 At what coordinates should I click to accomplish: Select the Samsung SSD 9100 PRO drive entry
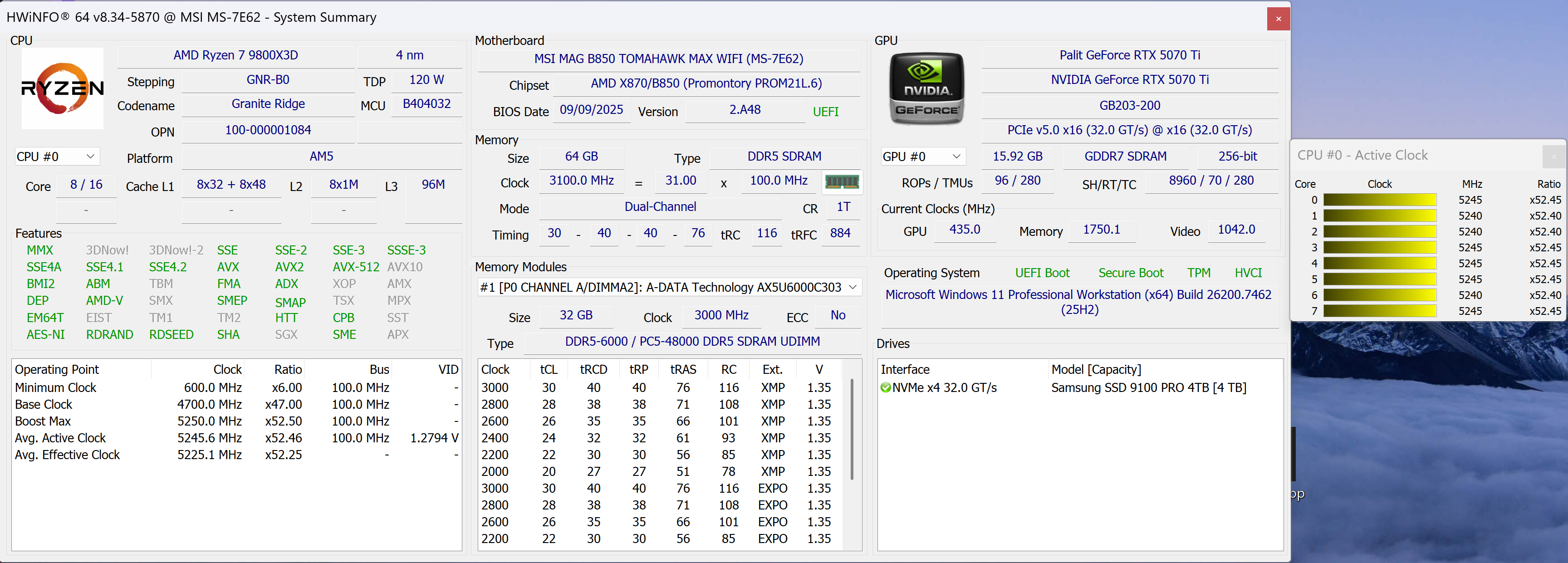pyautogui.click(x=1148, y=388)
